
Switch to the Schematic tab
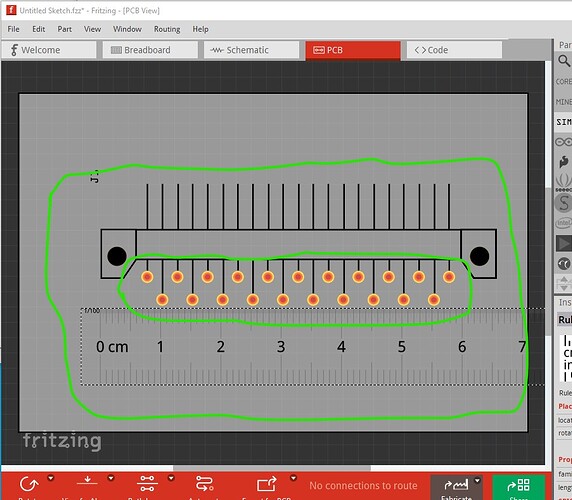coord(251,50)
